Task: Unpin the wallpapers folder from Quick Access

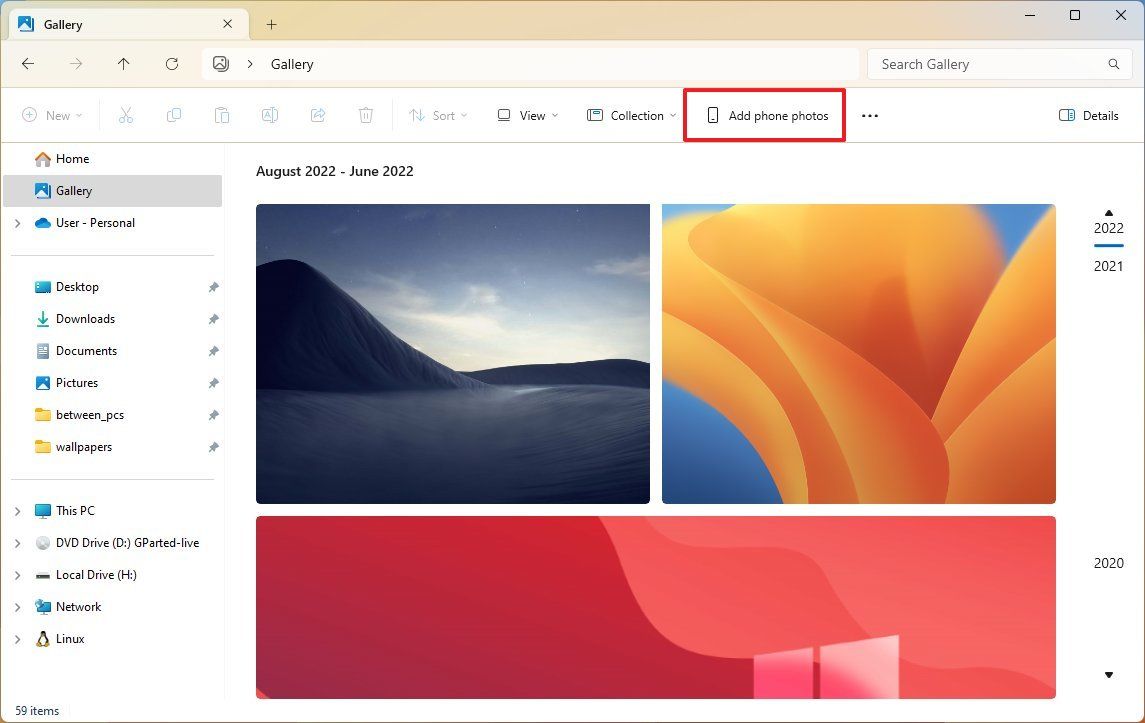Action: 213,447
